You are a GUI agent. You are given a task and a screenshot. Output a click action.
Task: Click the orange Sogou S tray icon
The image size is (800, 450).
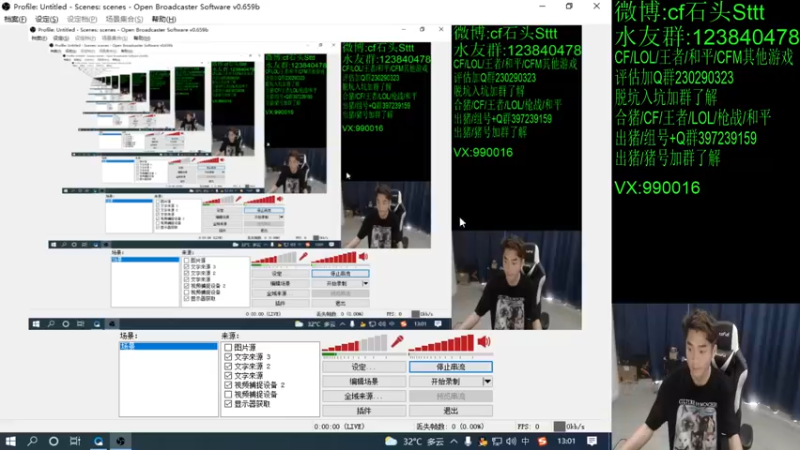click(x=542, y=441)
